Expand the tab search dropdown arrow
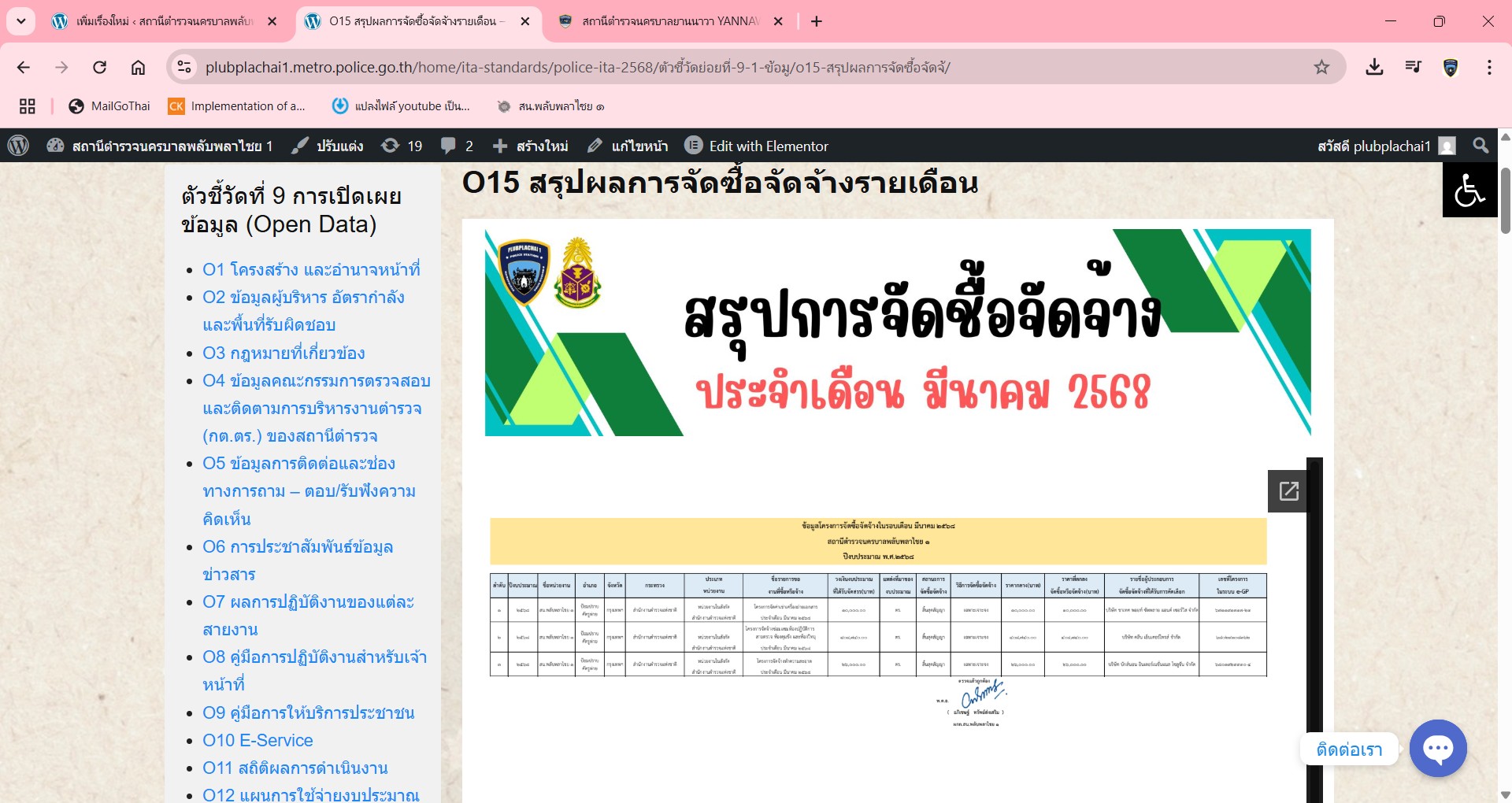The width and height of the screenshot is (1512, 803). [21, 21]
